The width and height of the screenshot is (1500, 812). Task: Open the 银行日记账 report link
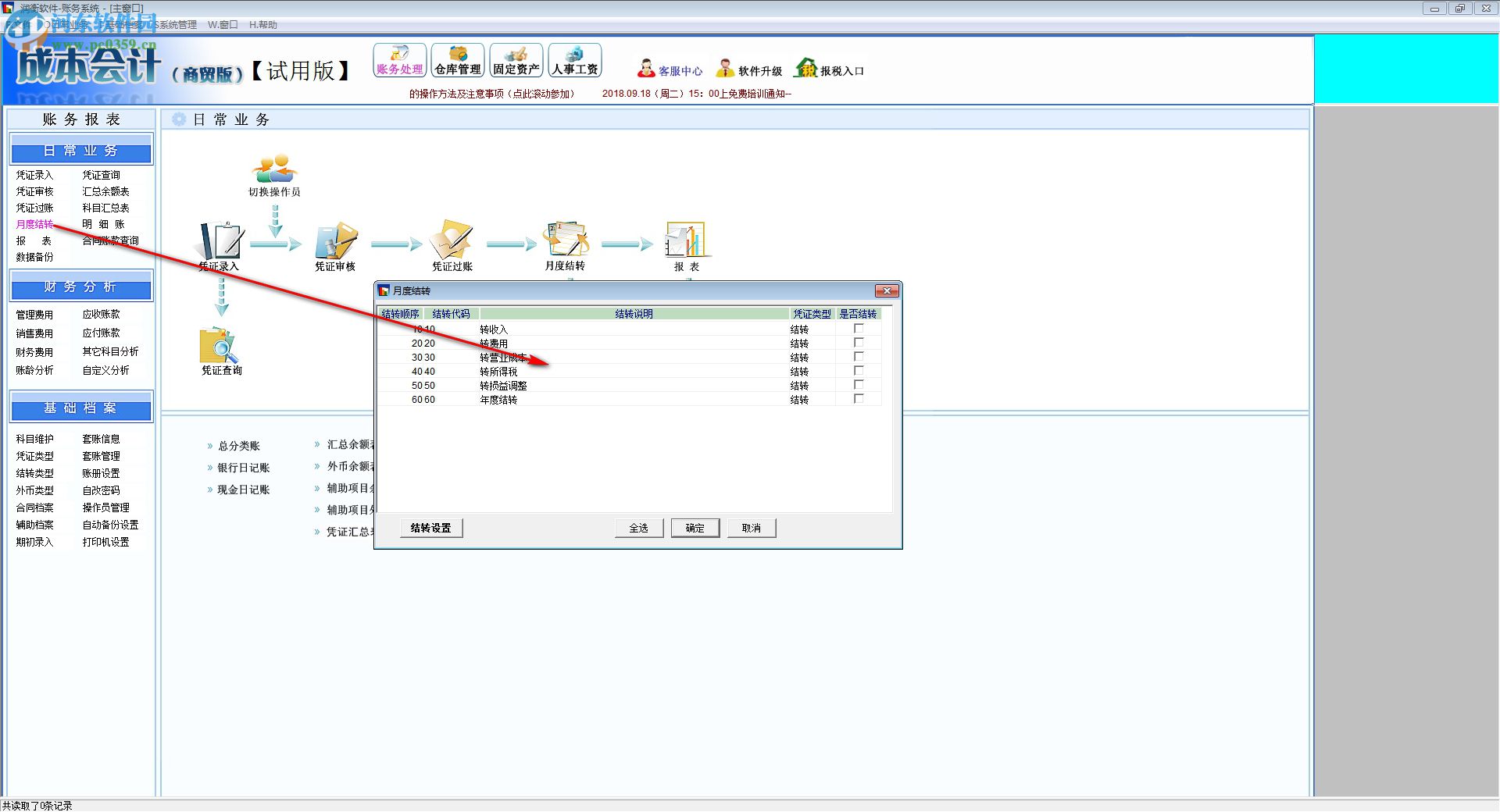tap(243, 468)
